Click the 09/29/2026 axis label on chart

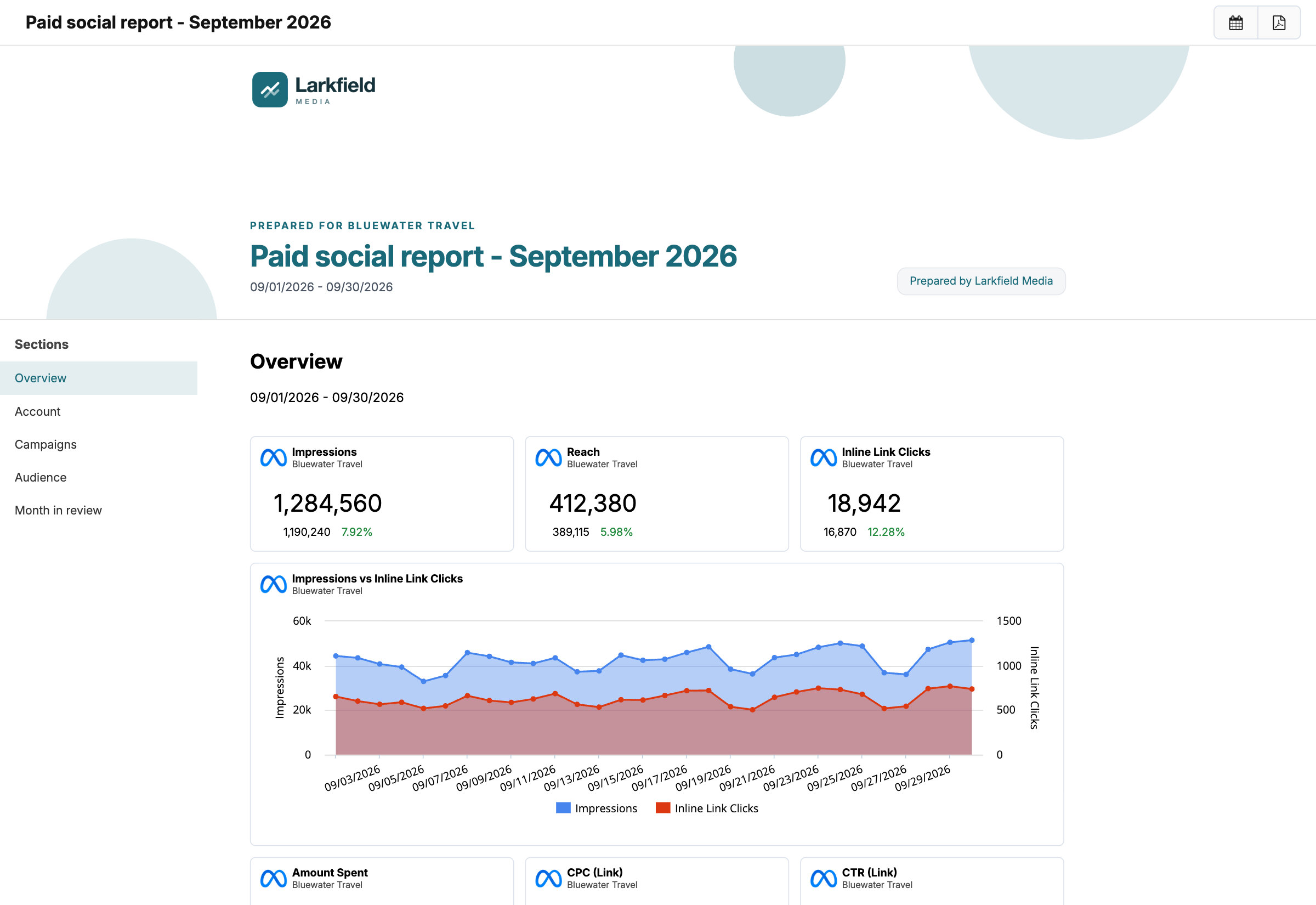point(922,778)
